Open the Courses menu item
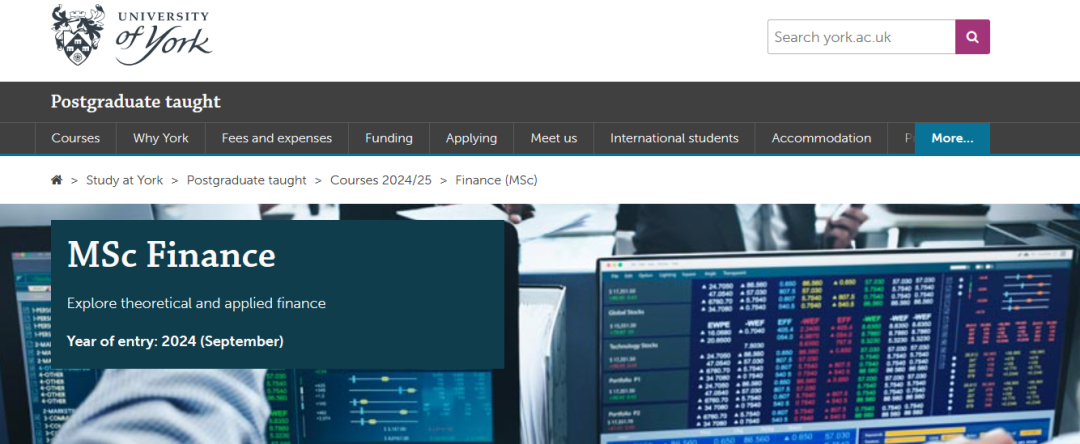This screenshot has height=444, width=1080. tap(76, 138)
